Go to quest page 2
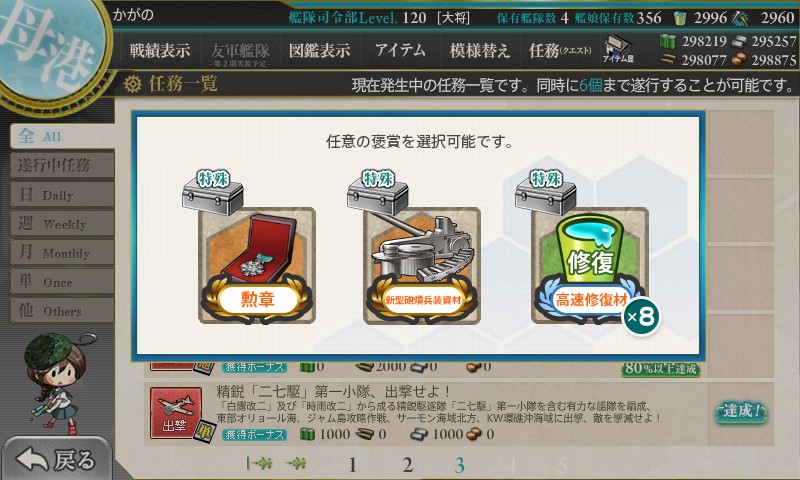The image size is (800, 480). (x=407, y=465)
